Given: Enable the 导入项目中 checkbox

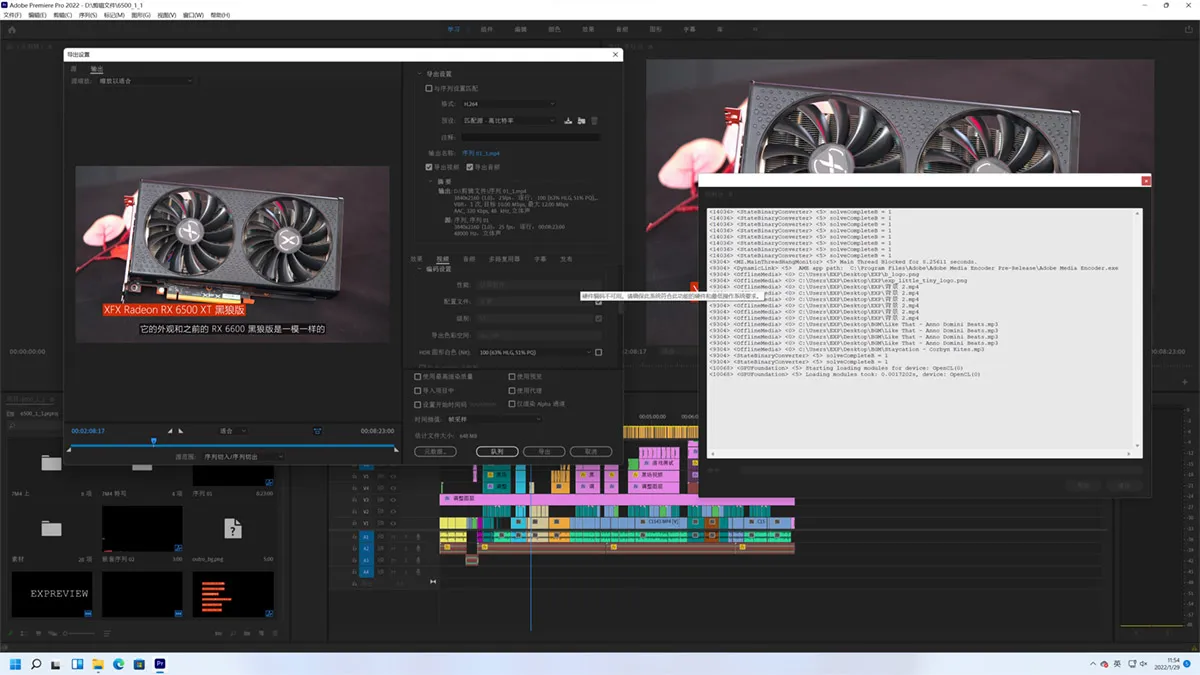Looking at the screenshot, I should pos(418,391).
